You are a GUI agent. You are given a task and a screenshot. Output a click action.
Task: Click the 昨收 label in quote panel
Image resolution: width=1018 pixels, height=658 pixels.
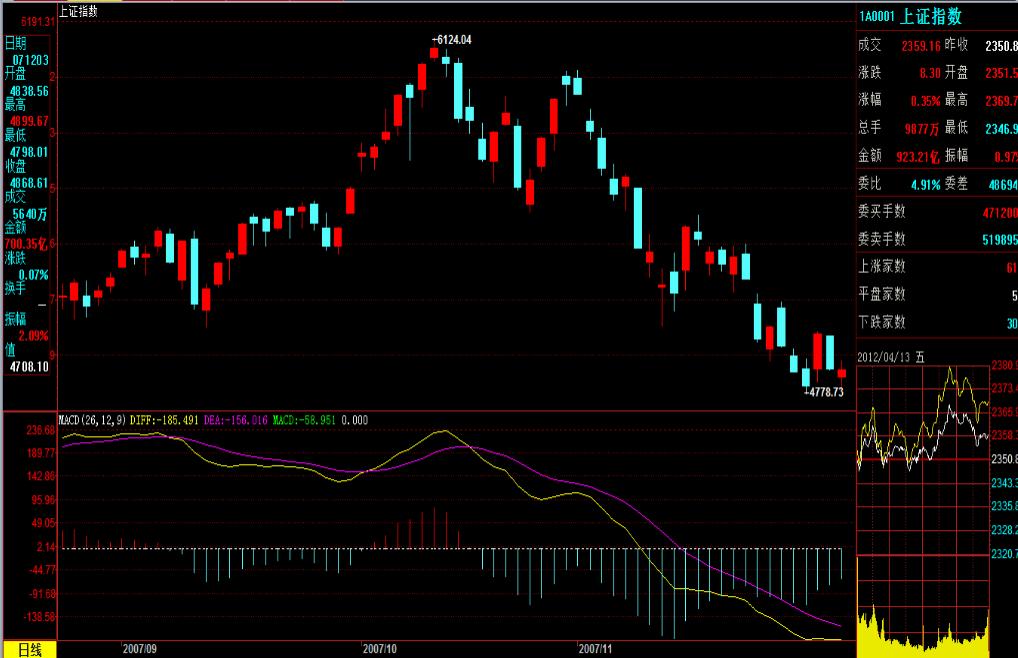coord(956,45)
